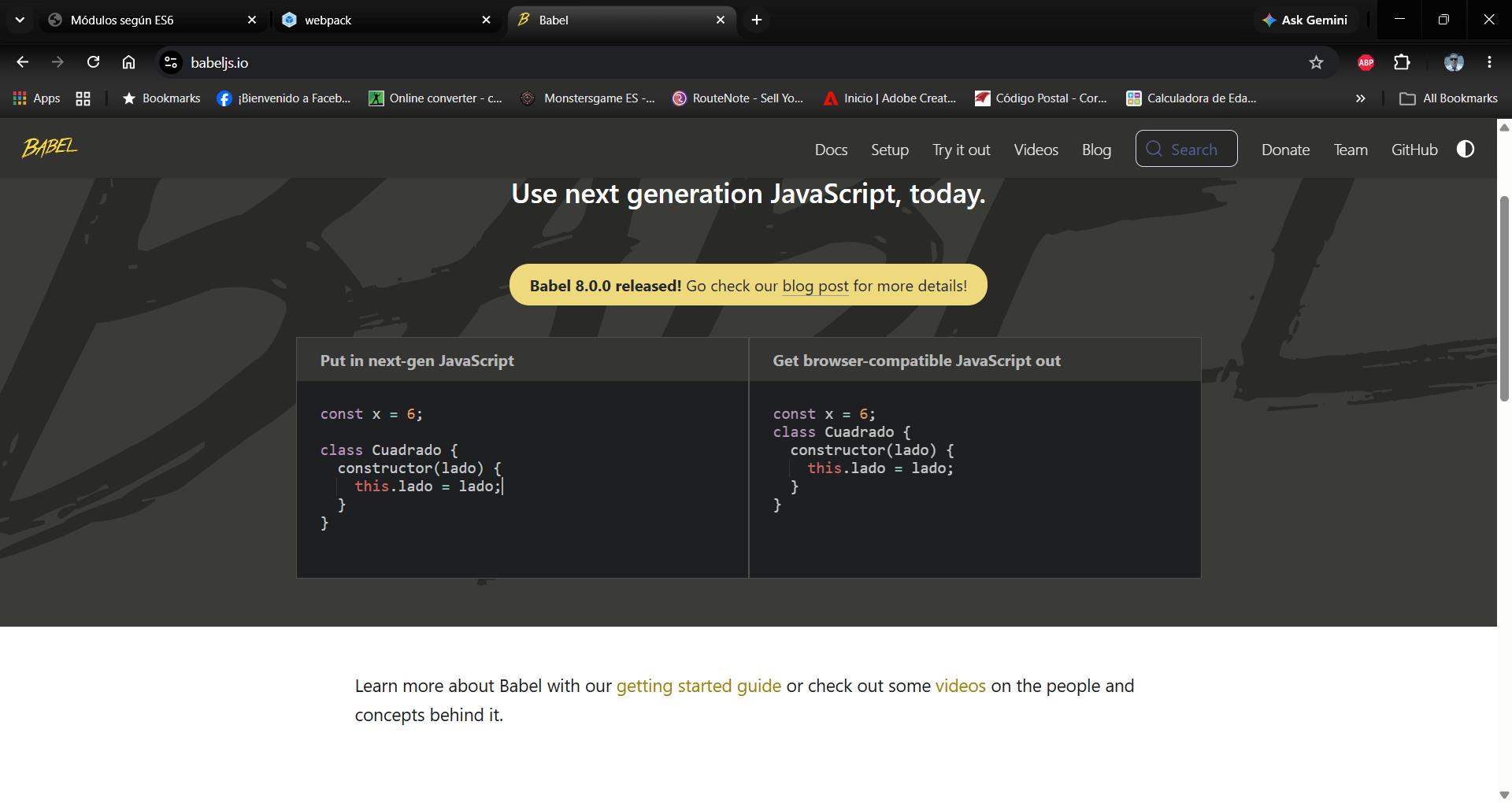The image size is (1512, 803).
Task: Click the browser back arrow
Action: point(22,62)
